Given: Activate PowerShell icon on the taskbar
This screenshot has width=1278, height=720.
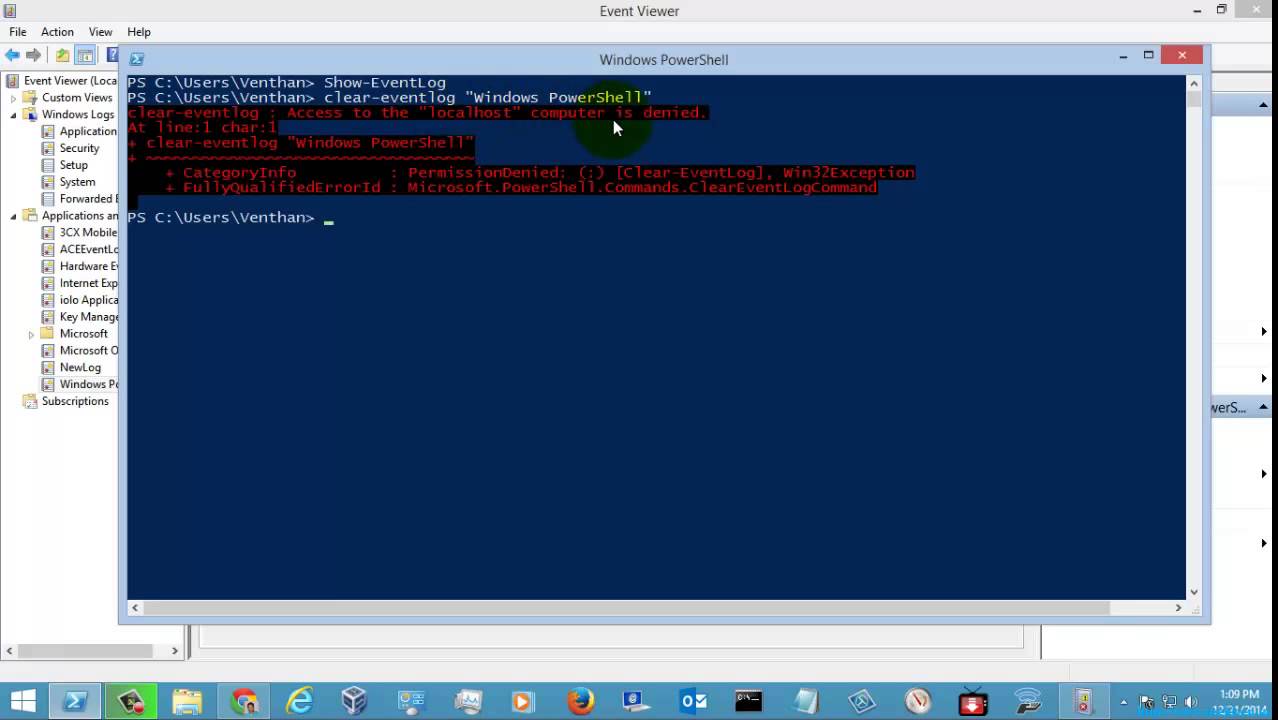Looking at the screenshot, I should [75, 701].
